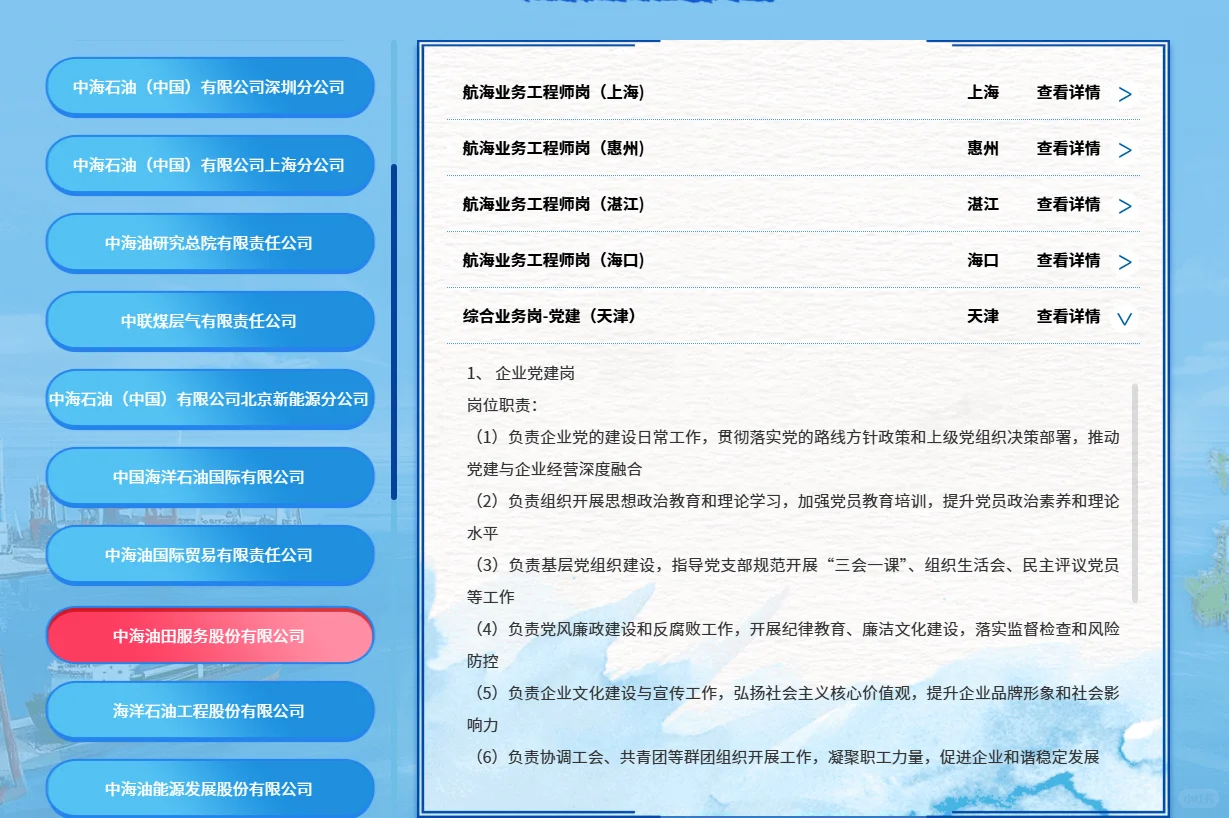
Task: Click the company list scrollbar thumb
Action: [394, 332]
